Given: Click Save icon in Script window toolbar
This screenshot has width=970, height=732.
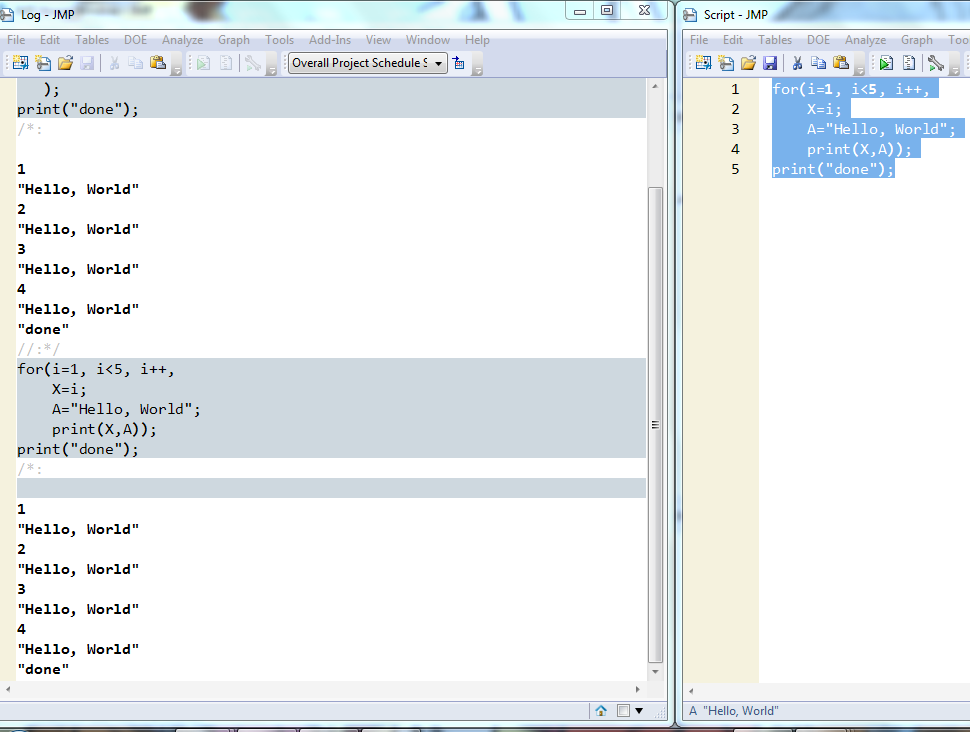Looking at the screenshot, I should (770, 62).
